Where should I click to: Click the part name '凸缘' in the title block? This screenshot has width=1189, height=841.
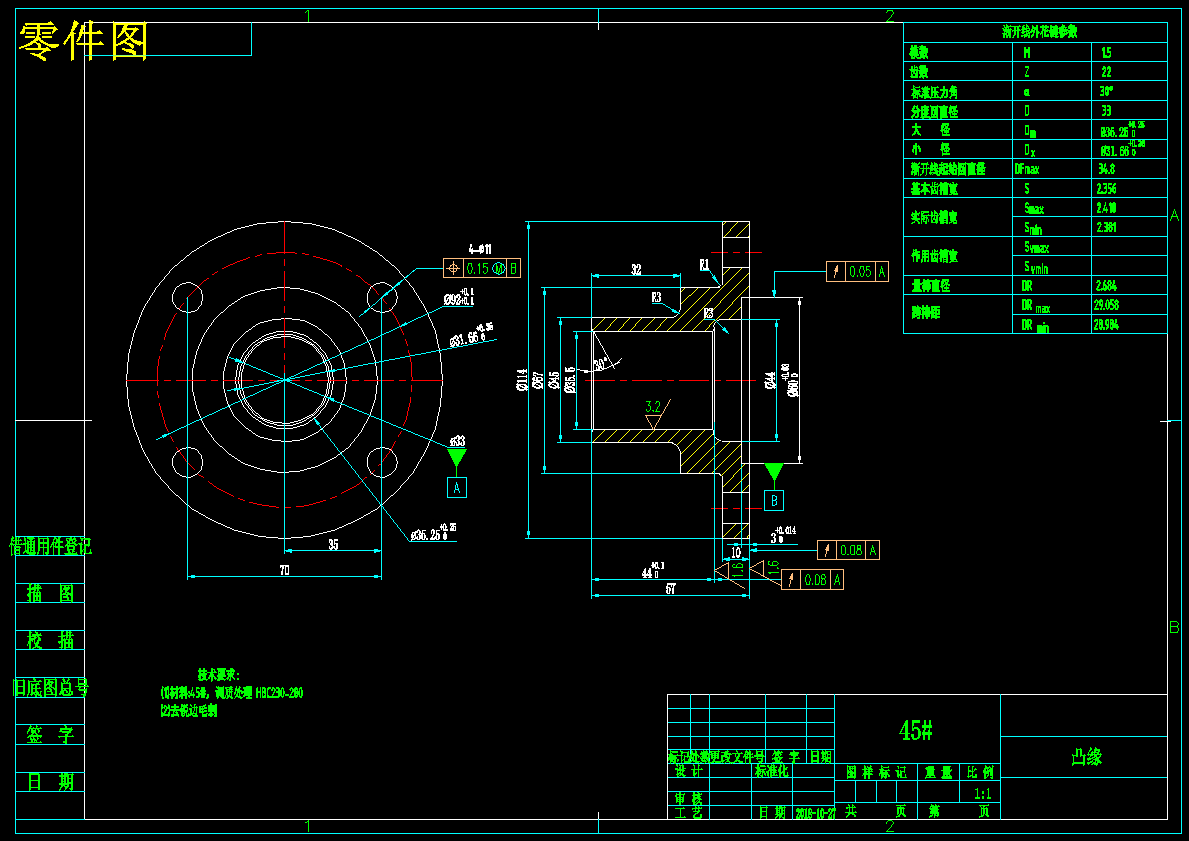(1086, 756)
